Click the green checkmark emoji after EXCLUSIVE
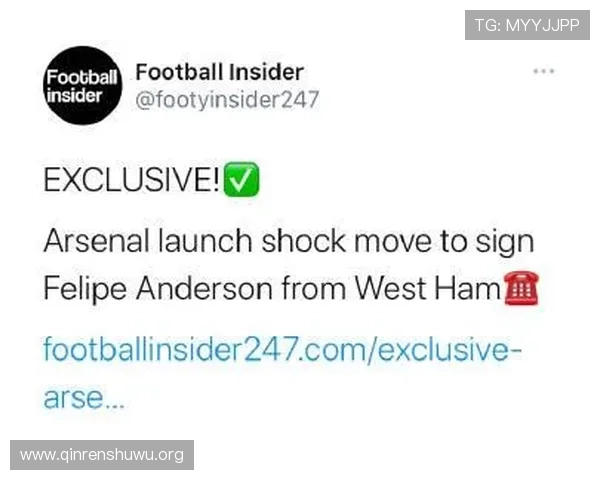Screen dimensions: 600x480 tap(241, 180)
